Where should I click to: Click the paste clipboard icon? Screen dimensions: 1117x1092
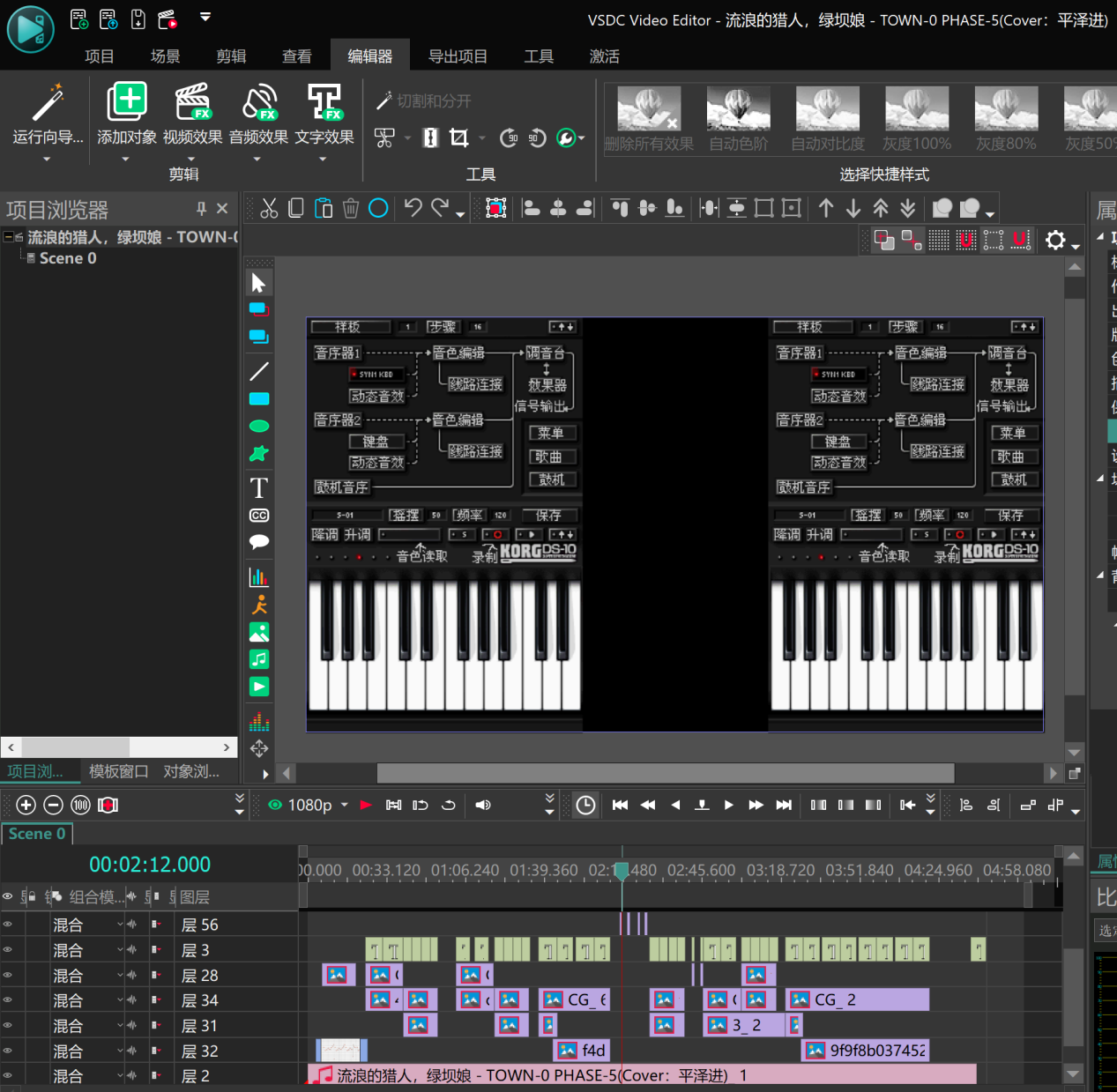coord(324,208)
